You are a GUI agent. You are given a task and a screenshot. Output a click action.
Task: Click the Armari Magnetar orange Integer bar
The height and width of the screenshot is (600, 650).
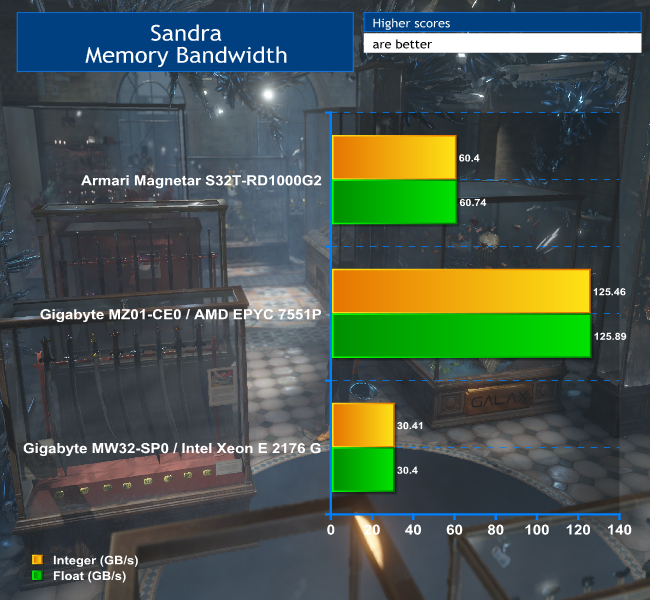394,158
